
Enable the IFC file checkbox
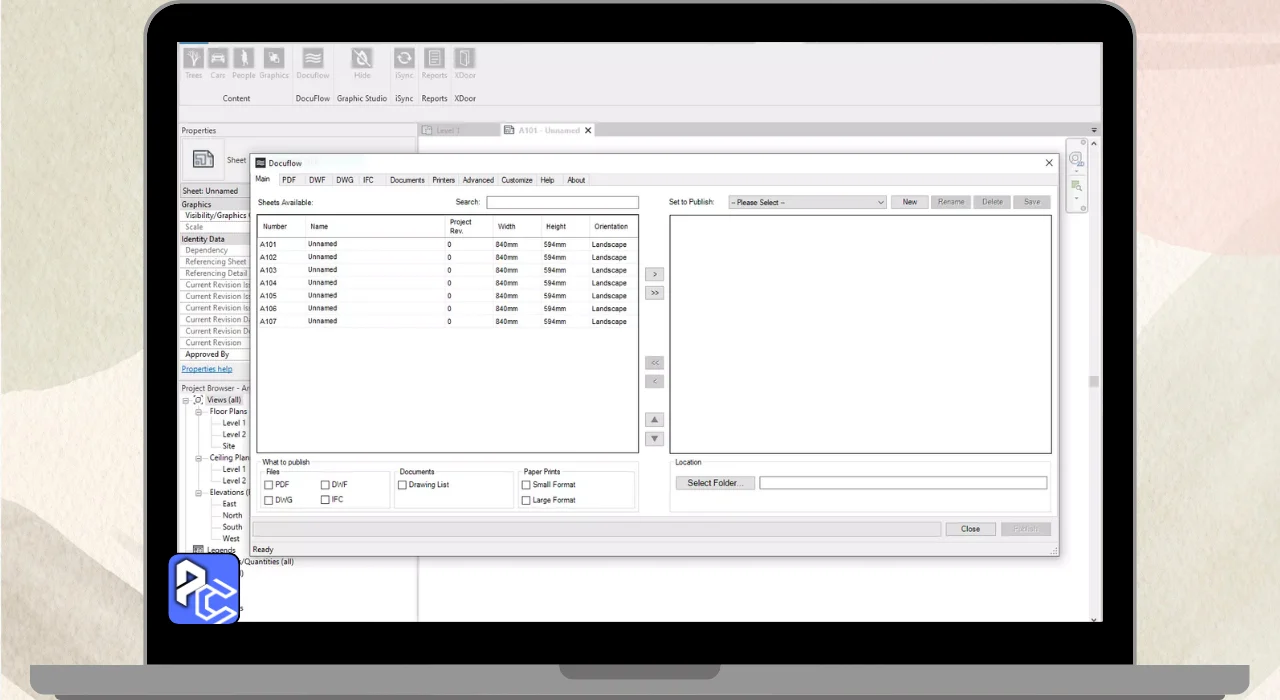tap(325, 500)
